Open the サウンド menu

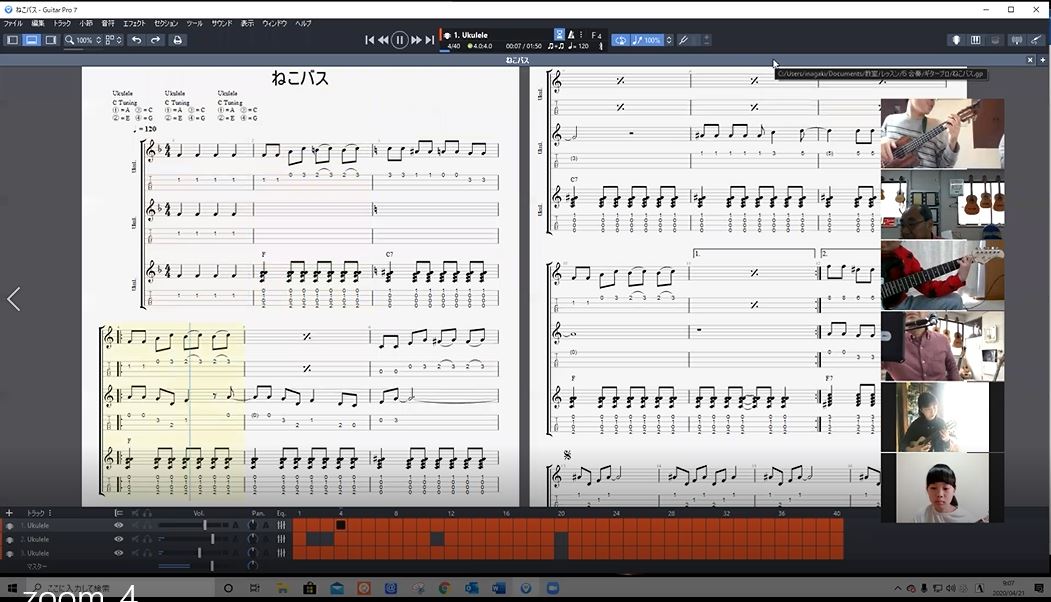pos(222,23)
